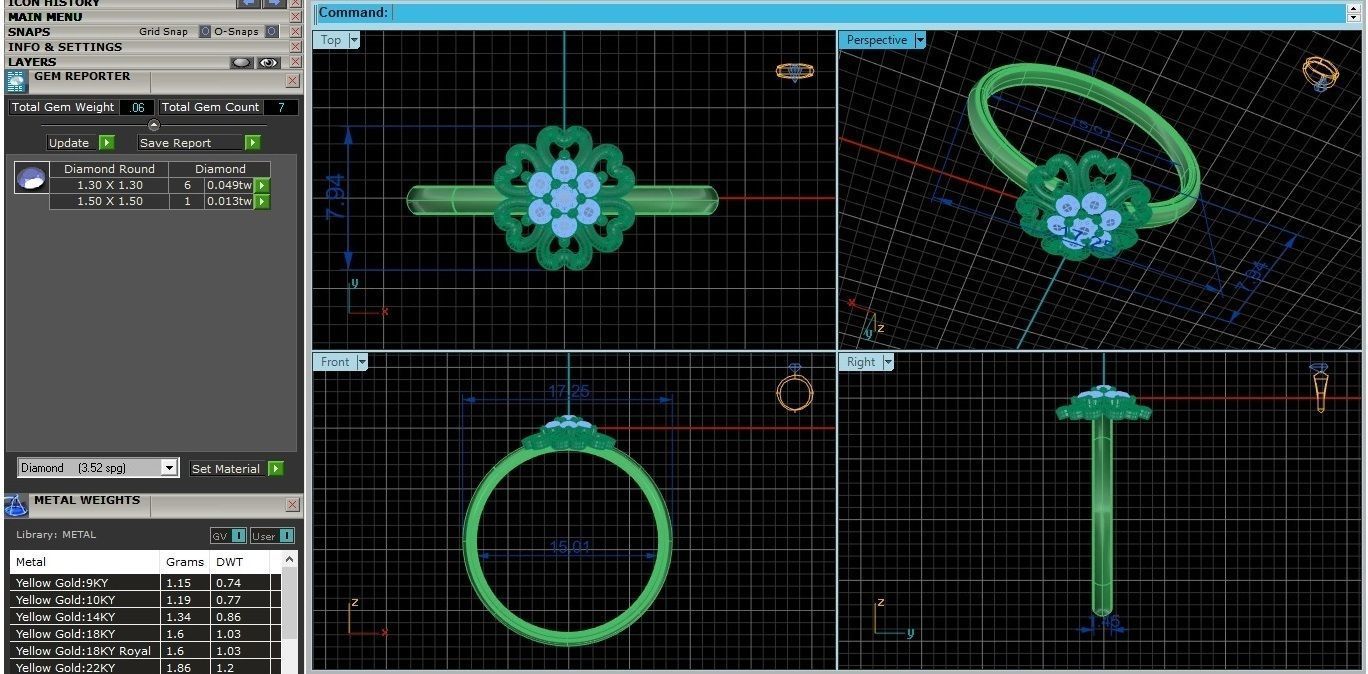Viewport: 1368px width, 674px height.
Task: Expand the Info & Settings panel
Action: tap(65, 47)
